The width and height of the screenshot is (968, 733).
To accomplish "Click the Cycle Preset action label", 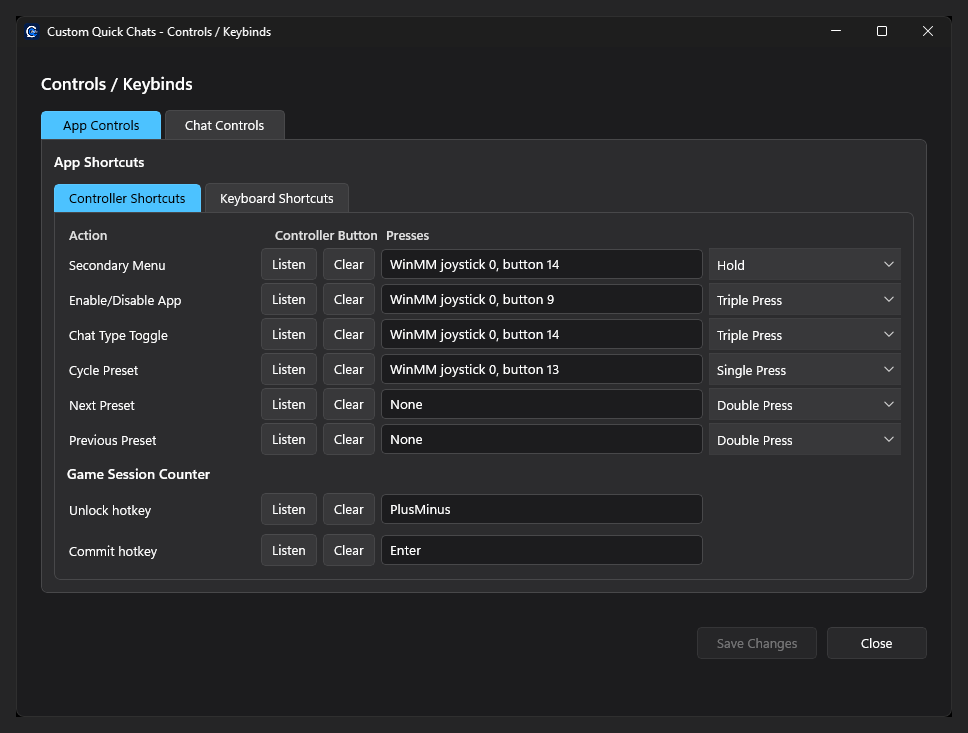I will click(x=104, y=371).
